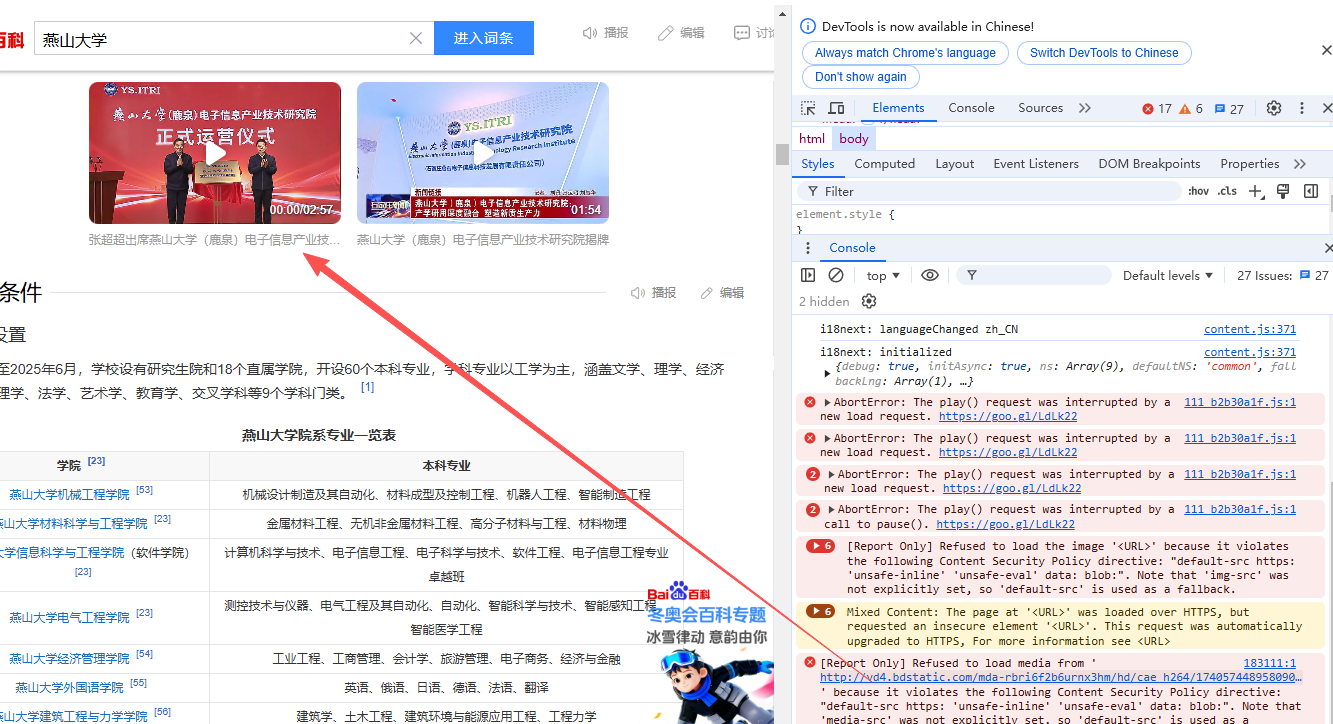Click the create live expression eye icon
1333x724 pixels.
pyautogui.click(x=930, y=275)
